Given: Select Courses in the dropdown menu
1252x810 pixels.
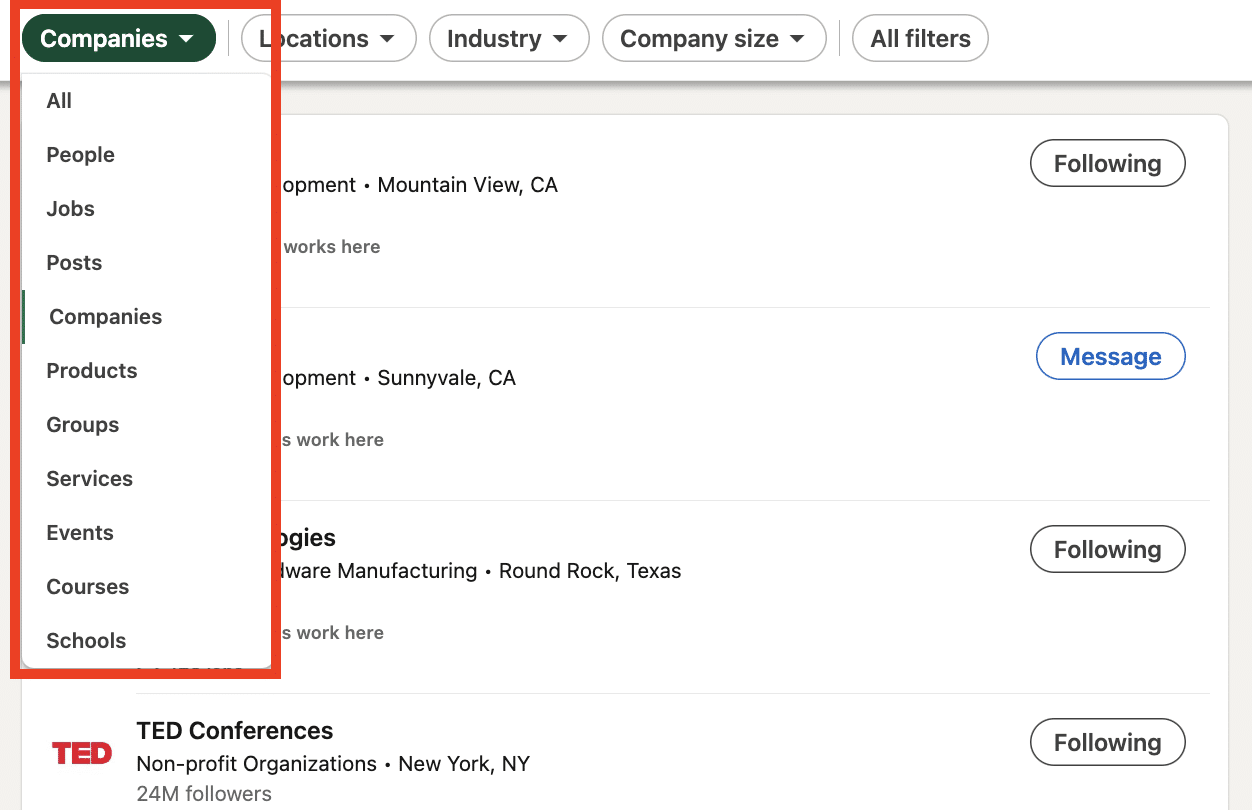Looking at the screenshot, I should pyautogui.click(x=87, y=586).
